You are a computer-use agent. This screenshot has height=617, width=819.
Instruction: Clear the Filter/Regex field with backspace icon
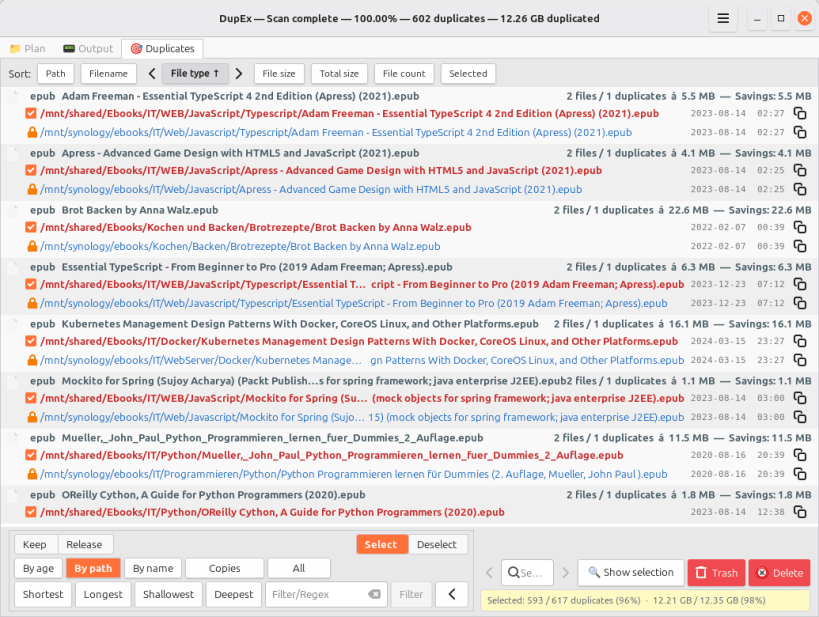(374, 595)
